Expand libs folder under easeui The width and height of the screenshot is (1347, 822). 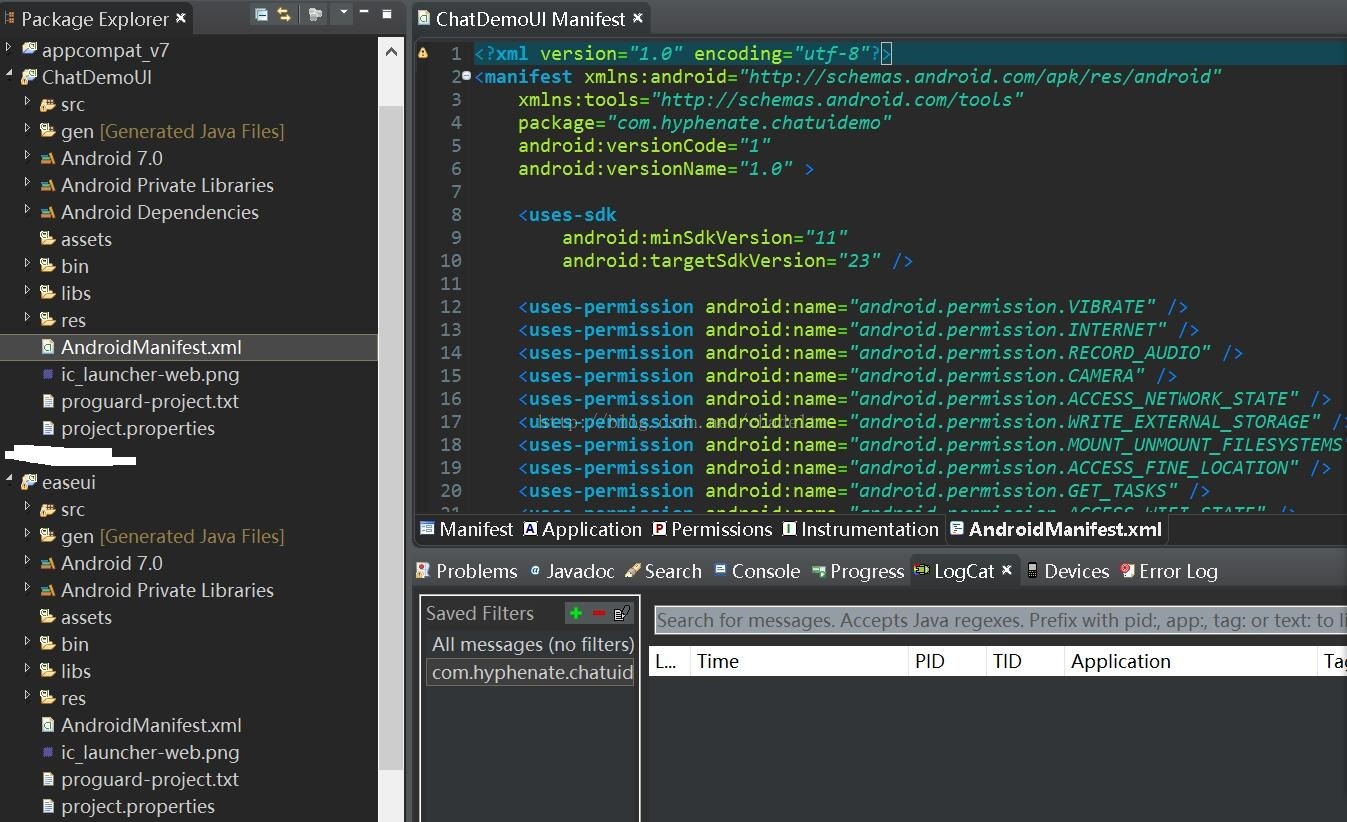[x=28, y=670]
